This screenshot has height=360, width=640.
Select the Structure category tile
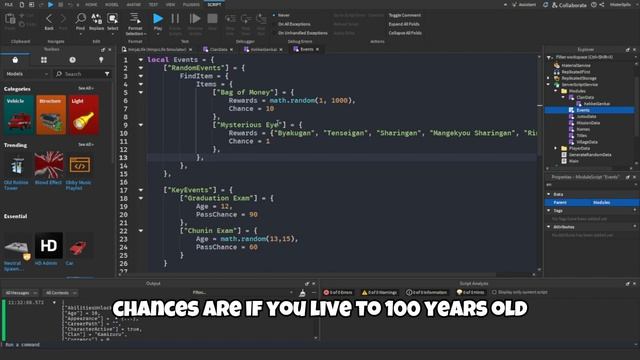tap(51, 115)
